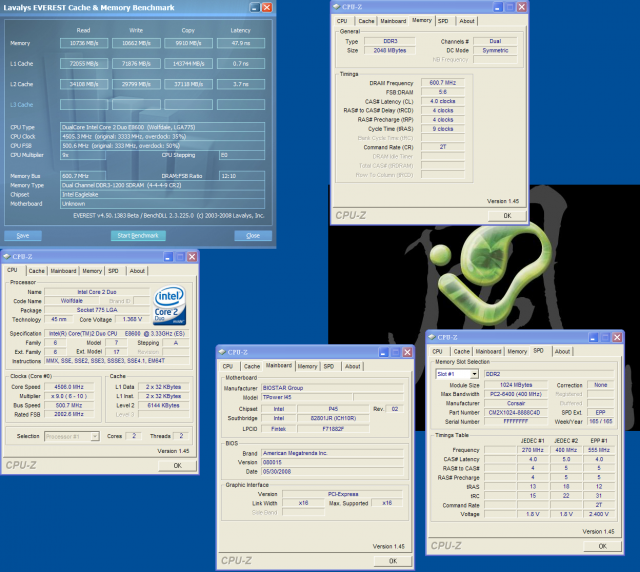The image size is (640, 572).
Task: Open Cache tab in CPU-Z Memory window
Action: click(x=366, y=21)
